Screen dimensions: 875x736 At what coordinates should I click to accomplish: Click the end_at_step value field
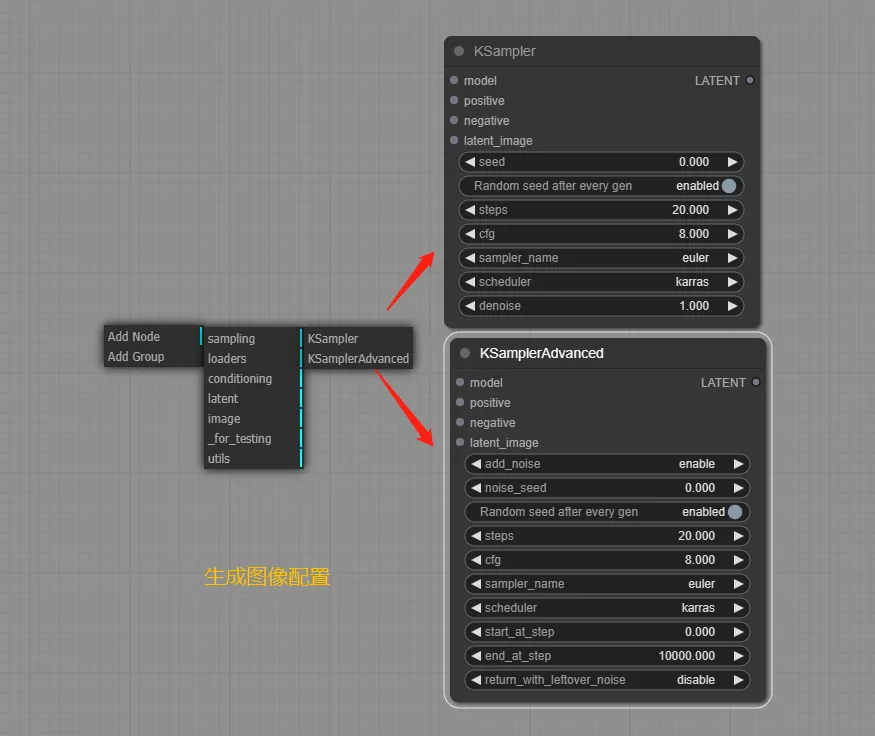(607, 656)
